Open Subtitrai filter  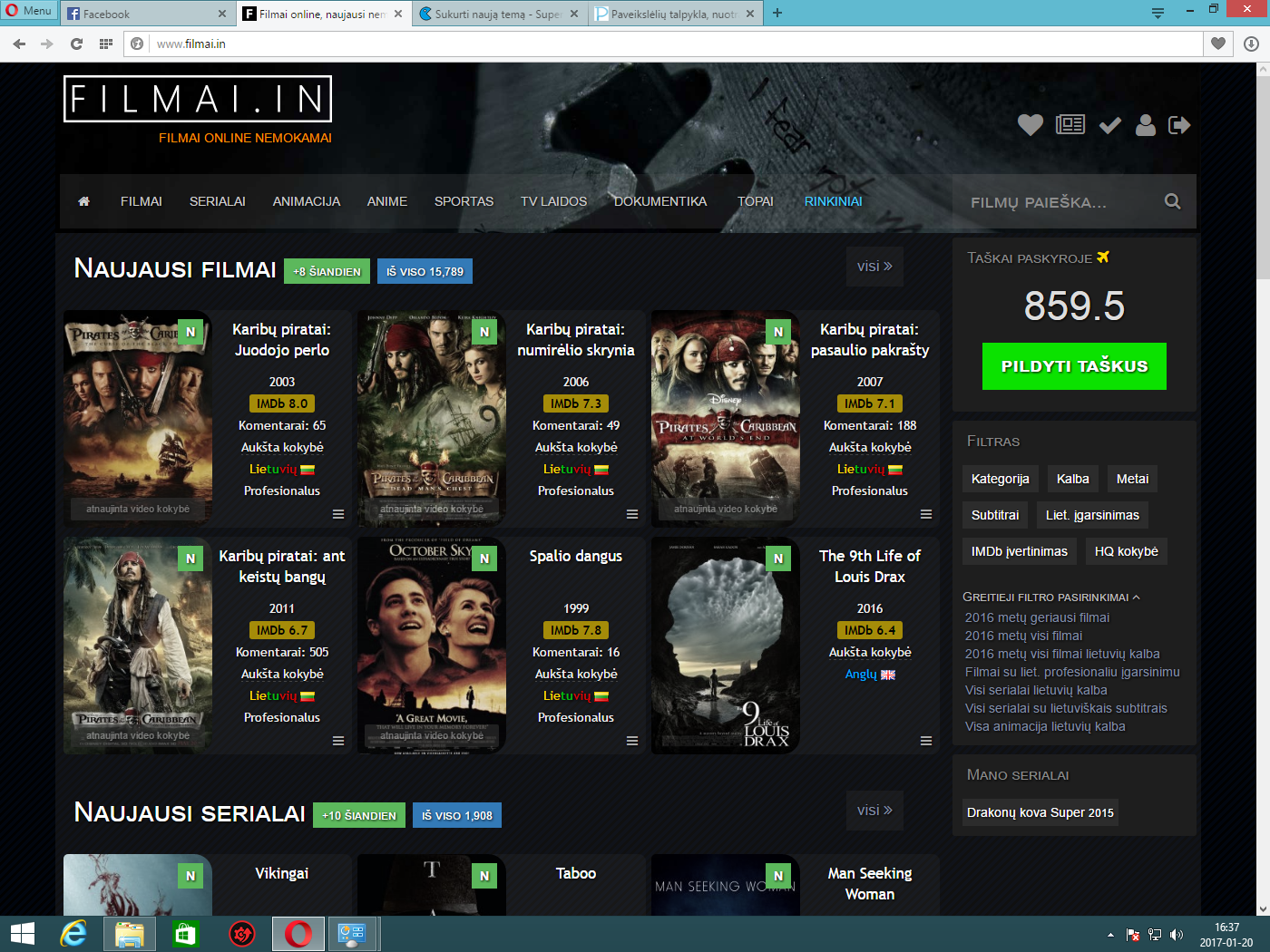click(x=995, y=515)
